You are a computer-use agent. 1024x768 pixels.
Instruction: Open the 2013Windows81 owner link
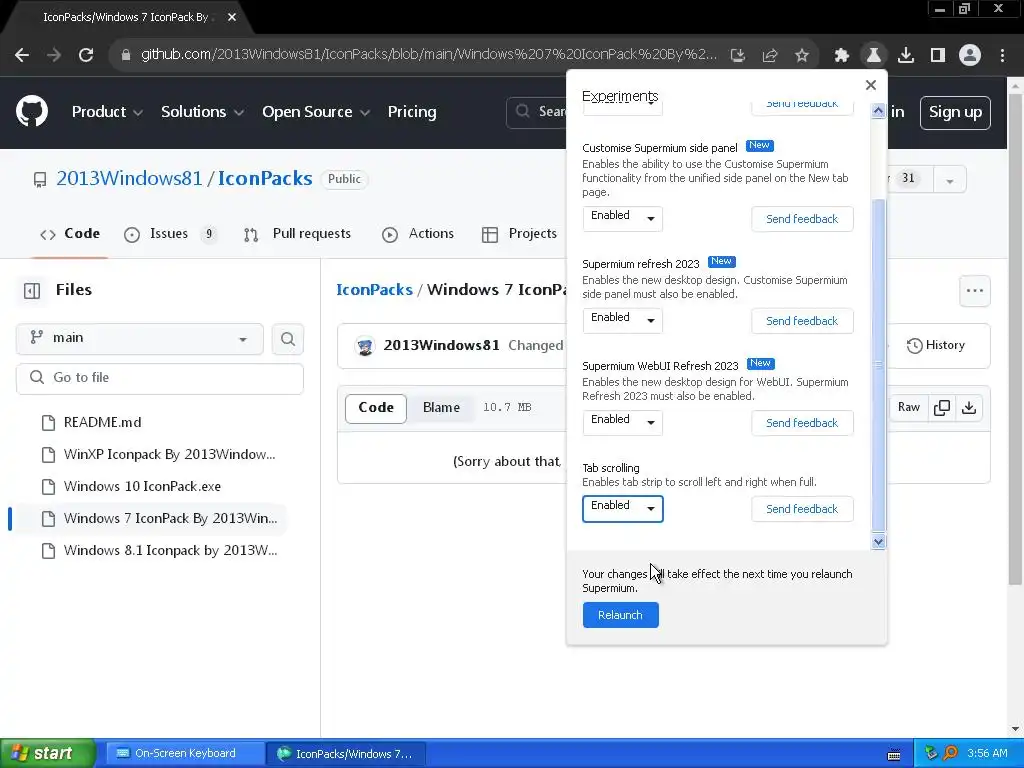tap(129, 178)
